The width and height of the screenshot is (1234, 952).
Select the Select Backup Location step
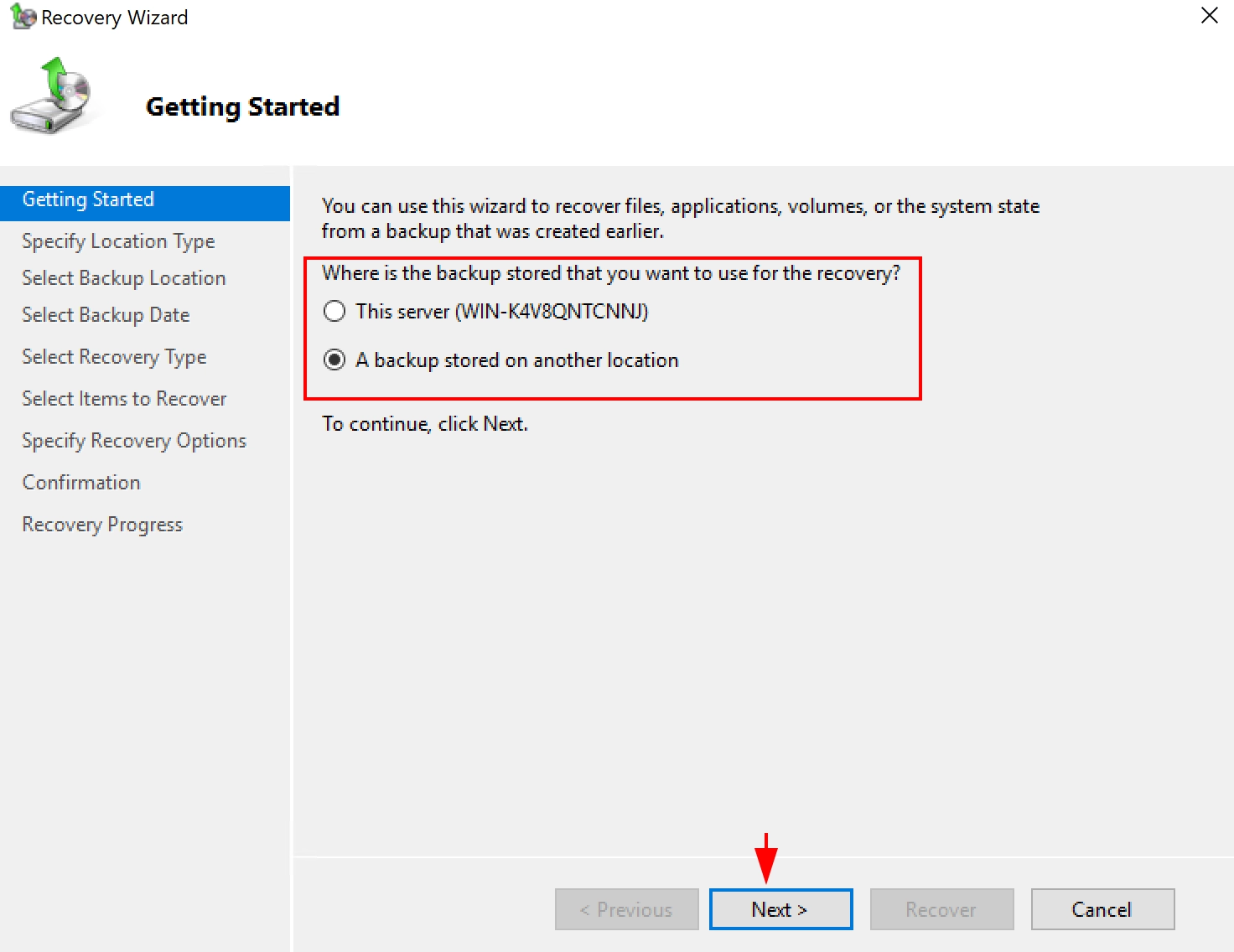click(124, 278)
